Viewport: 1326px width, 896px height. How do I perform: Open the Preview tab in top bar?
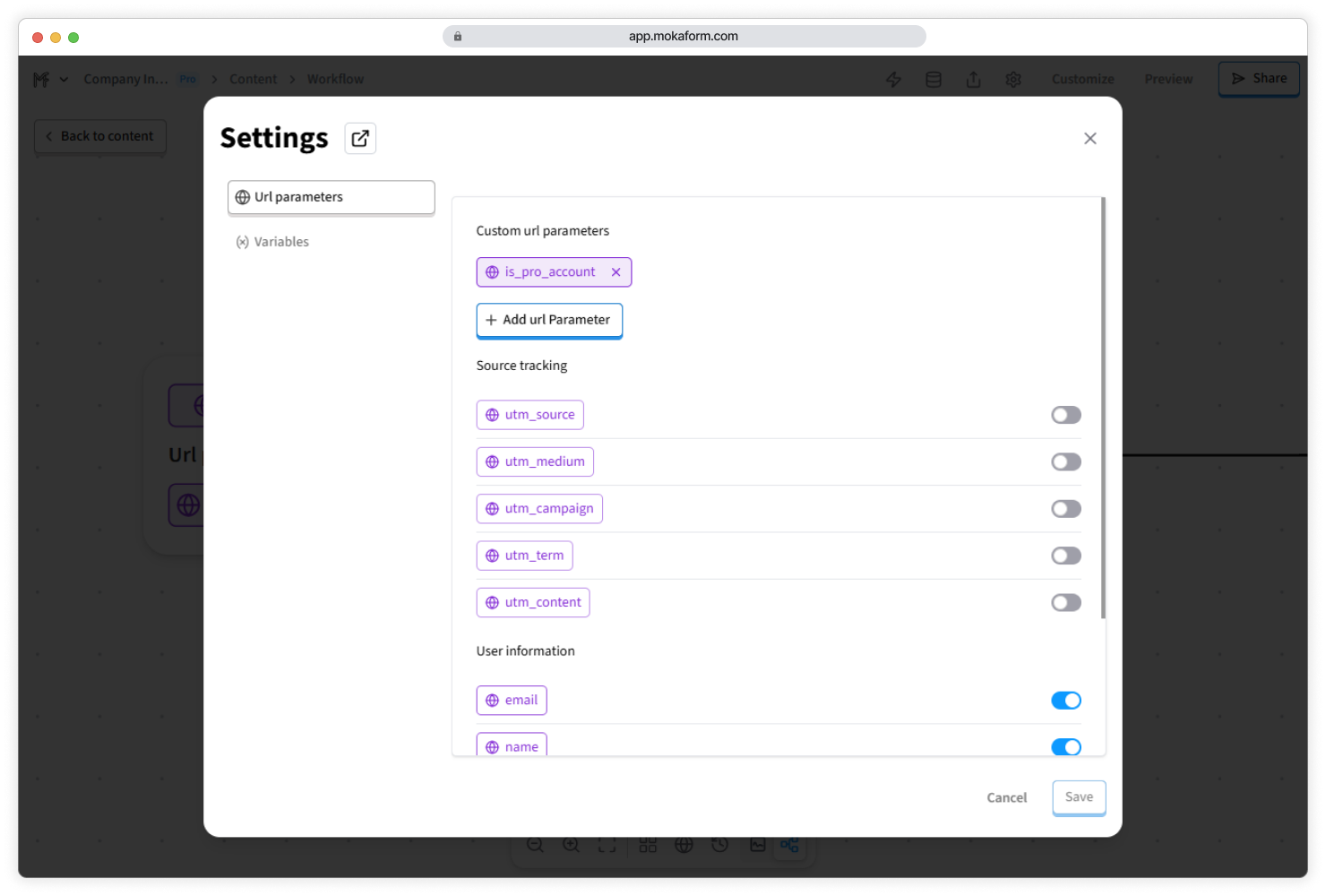click(x=1168, y=80)
